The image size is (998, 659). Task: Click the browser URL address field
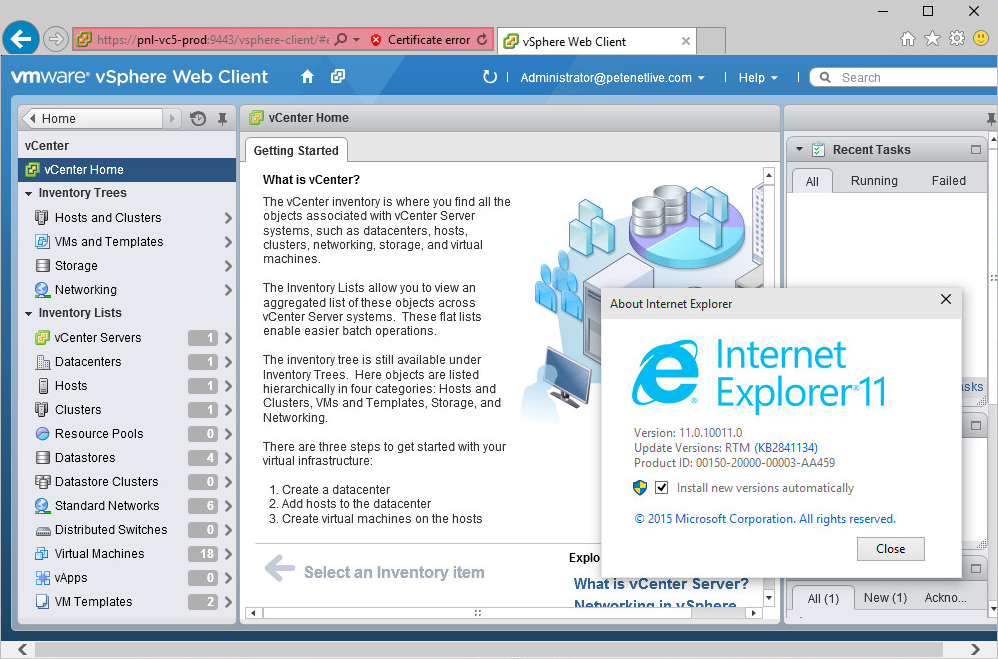point(212,39)
